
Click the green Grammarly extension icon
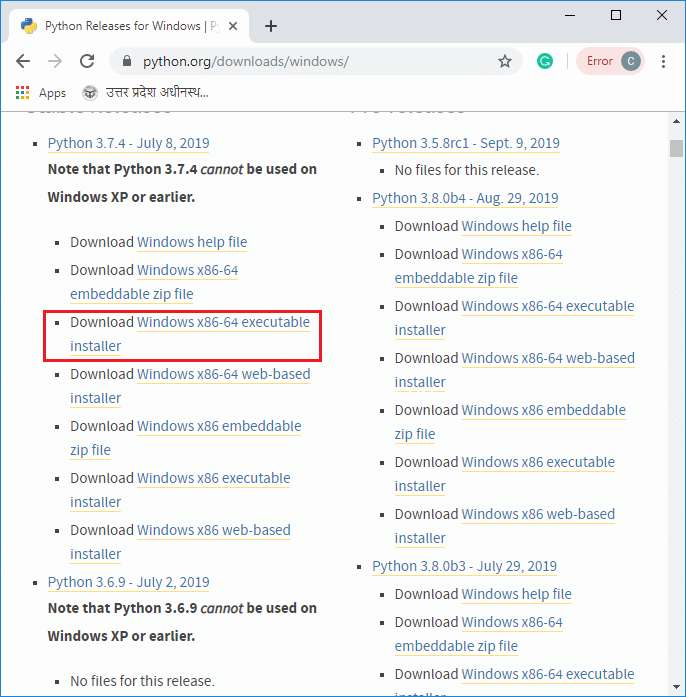(x=545, y=61)
